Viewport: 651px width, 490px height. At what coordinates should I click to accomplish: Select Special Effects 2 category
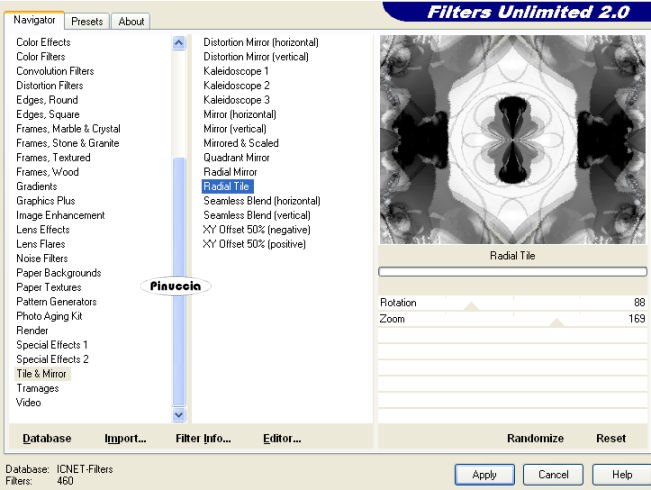52,359
